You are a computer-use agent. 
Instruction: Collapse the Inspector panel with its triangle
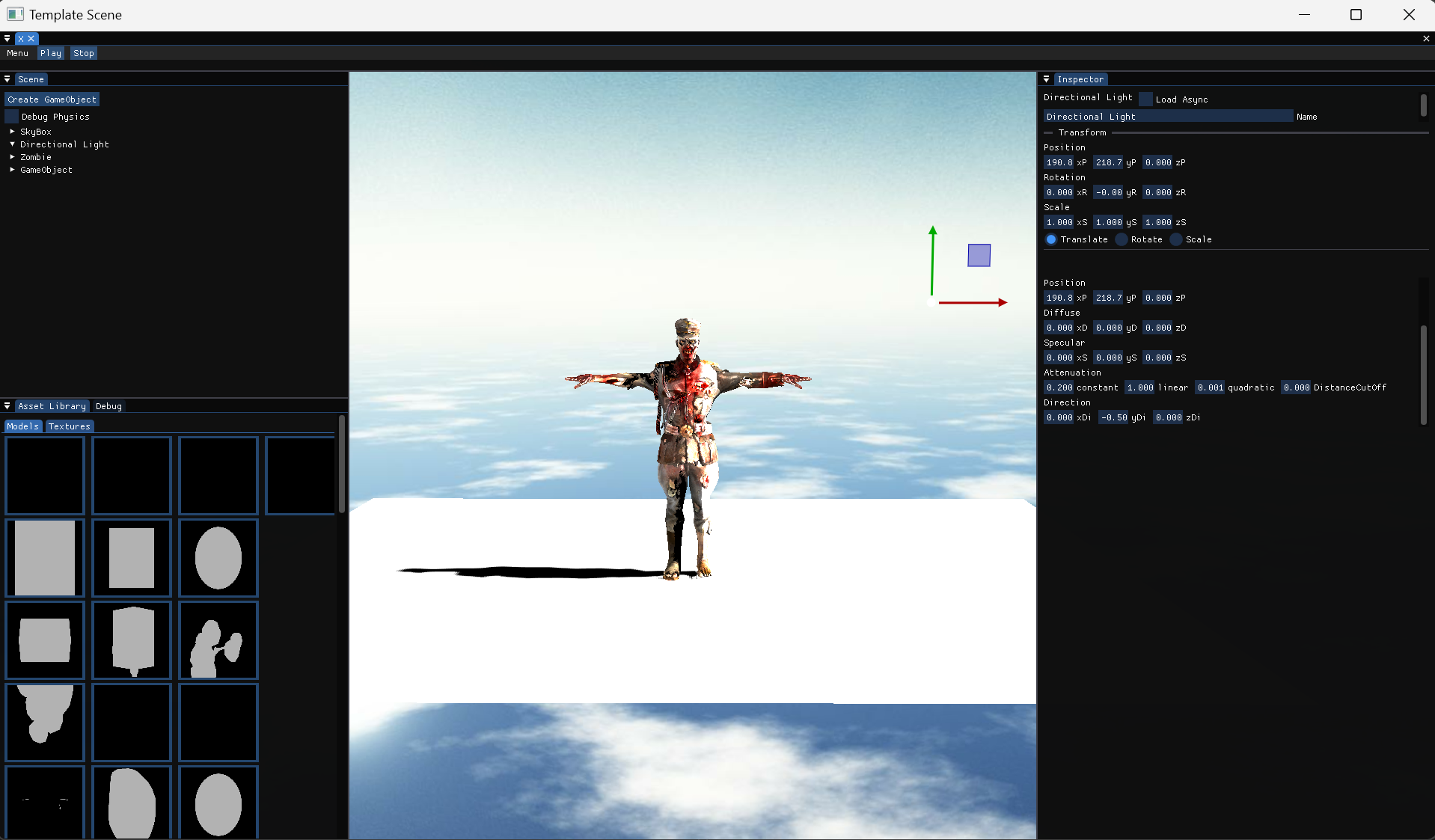tap(1046, 79)
